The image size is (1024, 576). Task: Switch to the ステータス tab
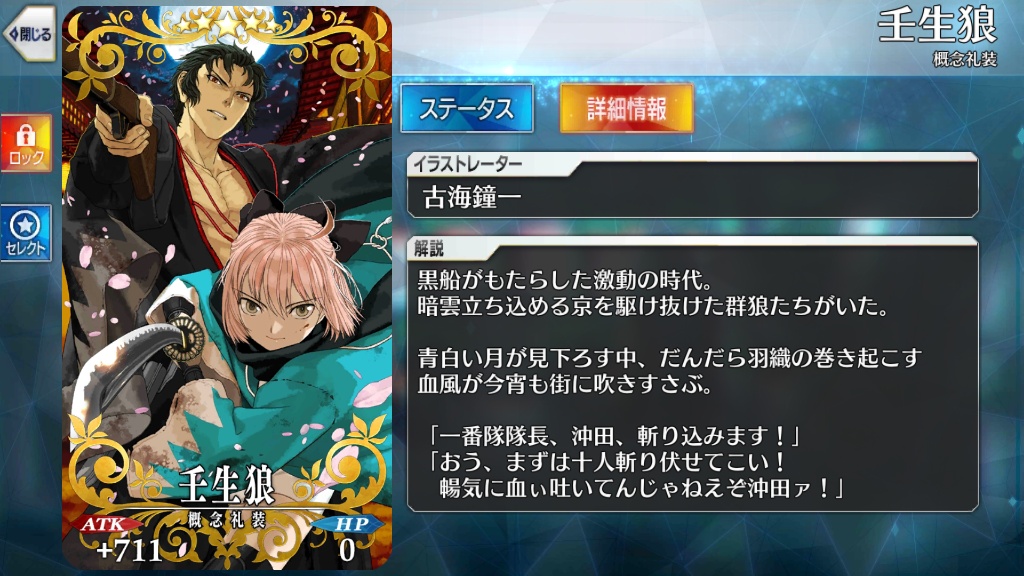[x=467, y=108]
